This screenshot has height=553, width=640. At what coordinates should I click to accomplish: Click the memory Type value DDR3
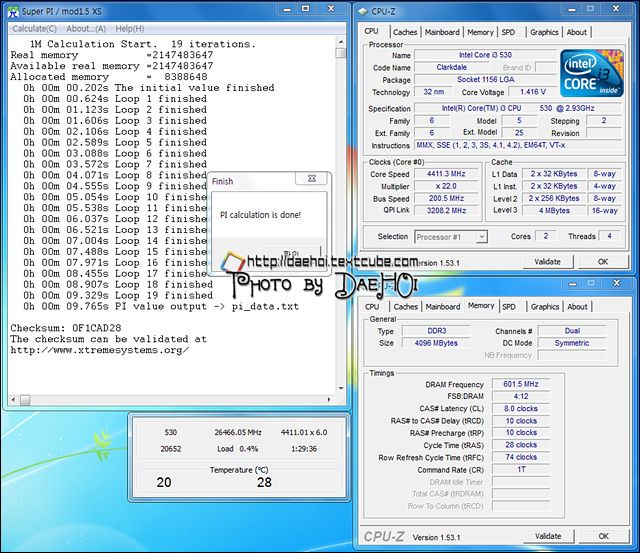(x=436, y=331)
